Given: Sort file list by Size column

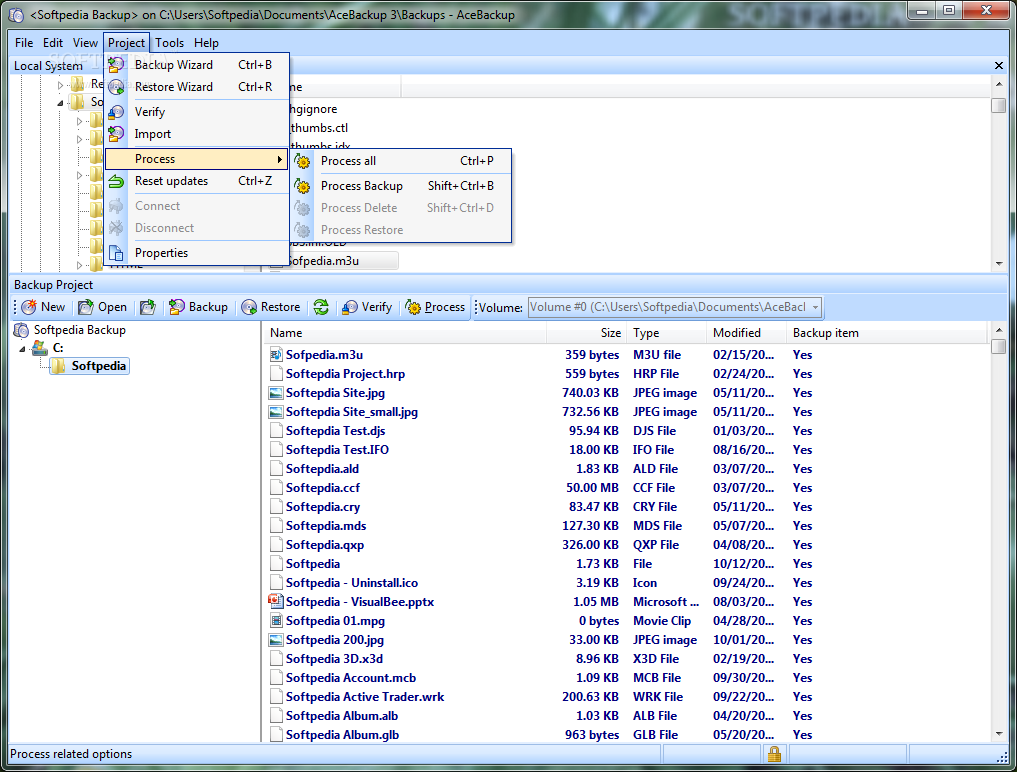Looking at the screenshot, I should pyautogui.click(x=587, y=333).
